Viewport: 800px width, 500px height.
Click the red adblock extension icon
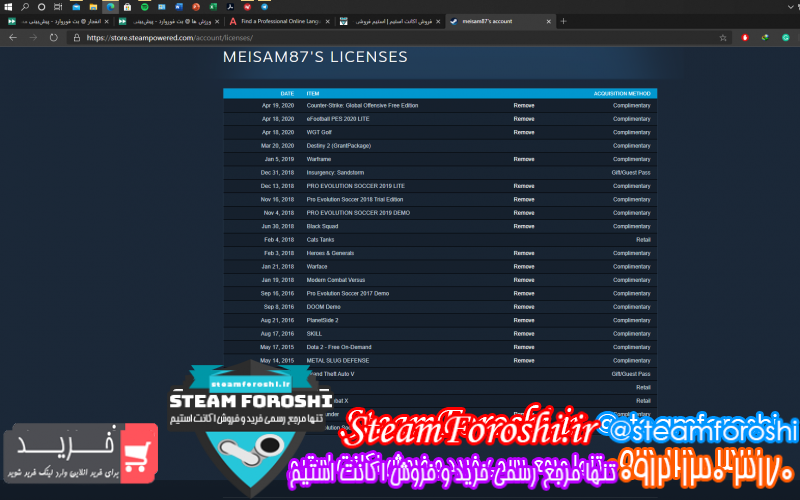745,37
